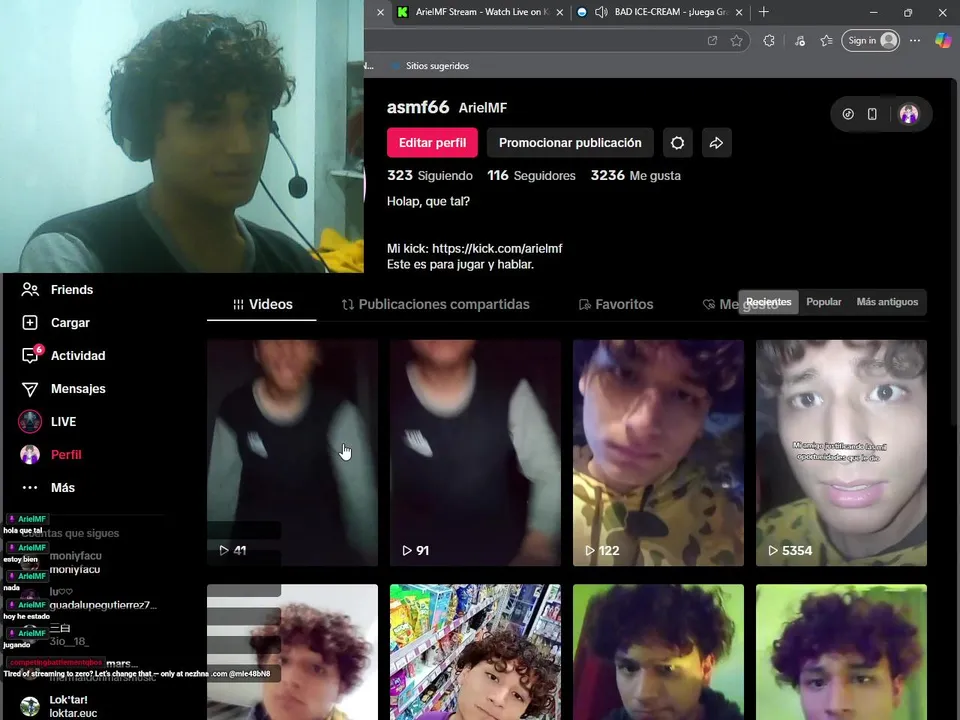Open the video with 91 views
Viewport: 960px width, 720px height.
[475, 453]
